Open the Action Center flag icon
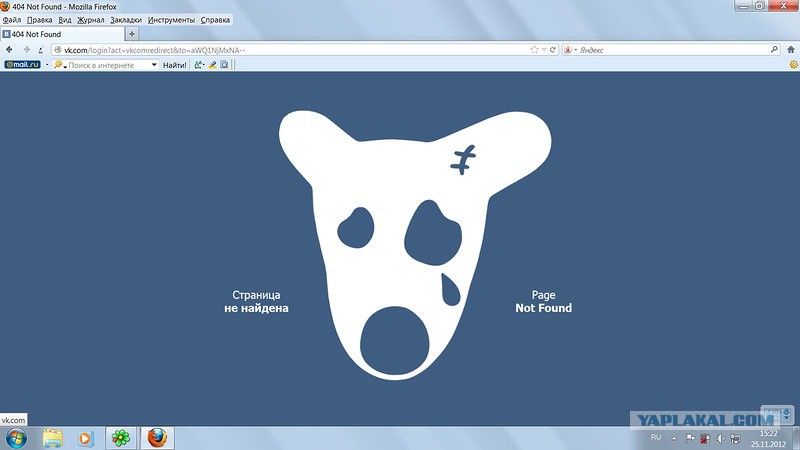 (690, 438)
